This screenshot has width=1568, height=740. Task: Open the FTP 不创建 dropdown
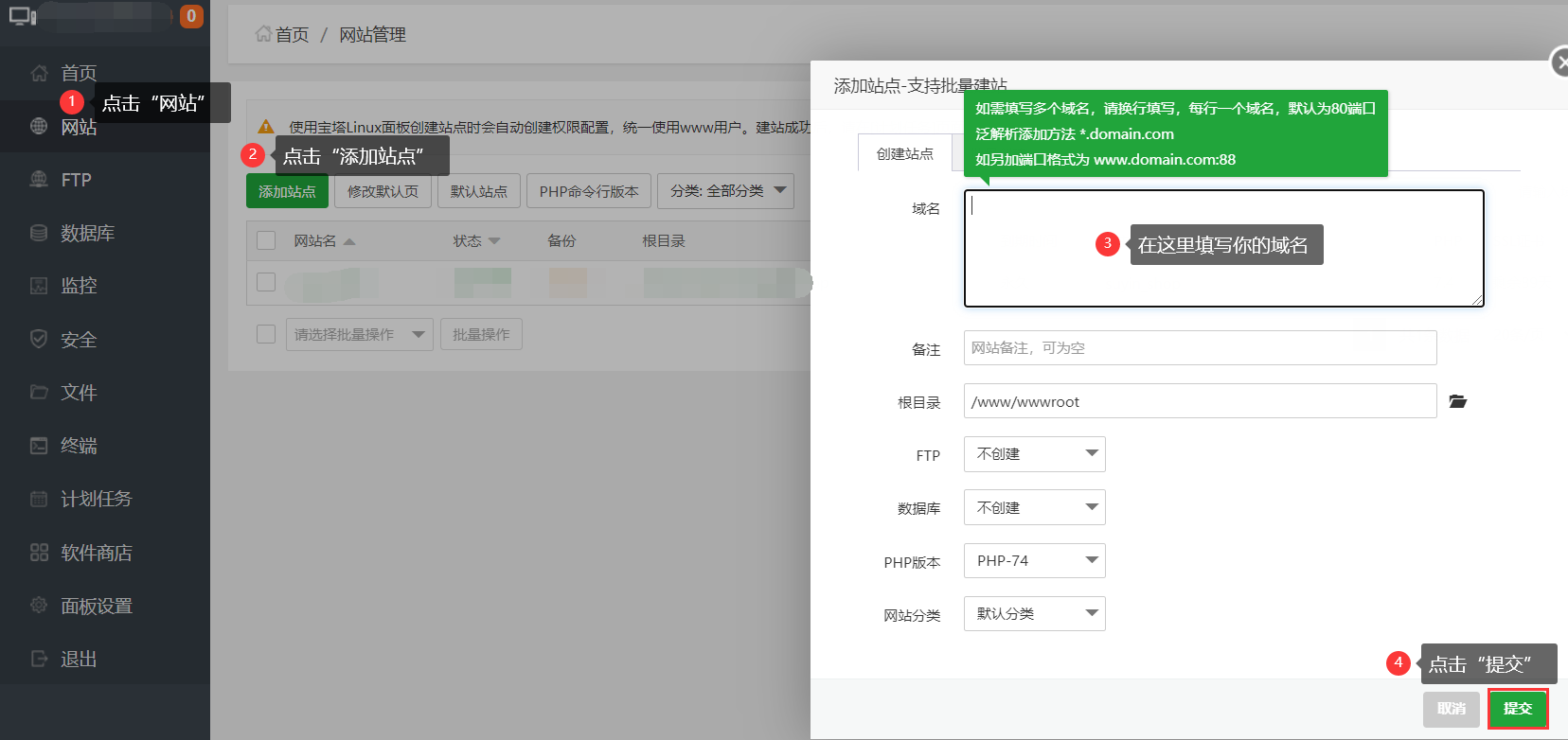(1035, 454)
